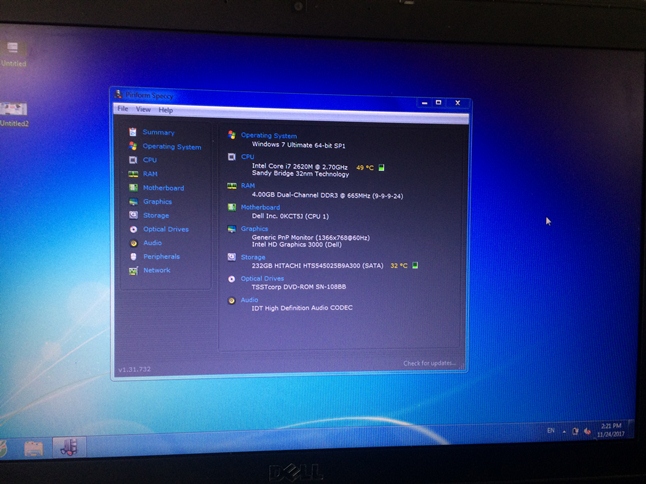Viewport: 646px width, 484px height.
Task: Click the RAM icon in summary pane
Action: click(x=232, y=186)
